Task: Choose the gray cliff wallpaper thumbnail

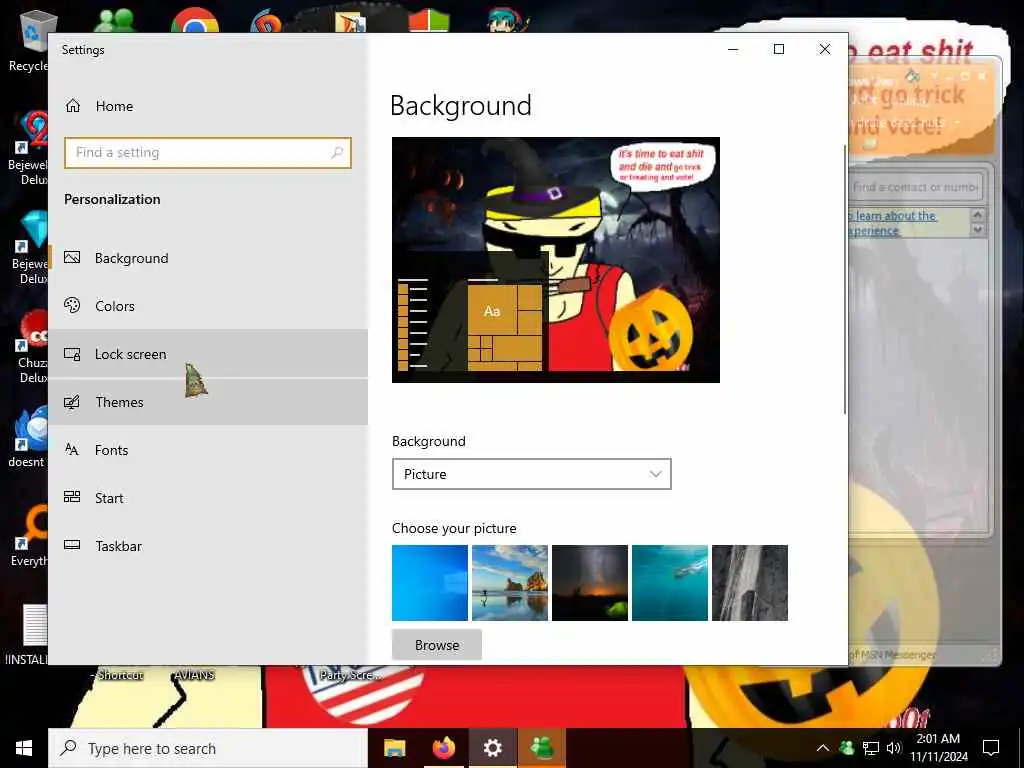Action: pyautogui.click(x=750, y=583)
